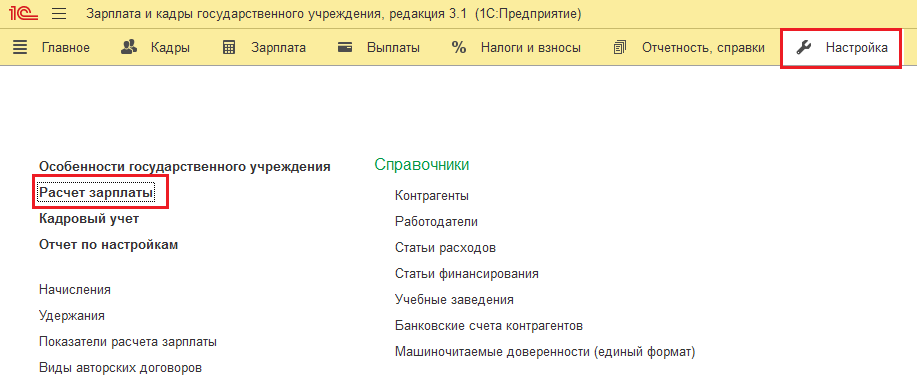Open Расчет зарплаты settings
The image size is (917, 376).
pyautogui.click(x=96, y=192)
